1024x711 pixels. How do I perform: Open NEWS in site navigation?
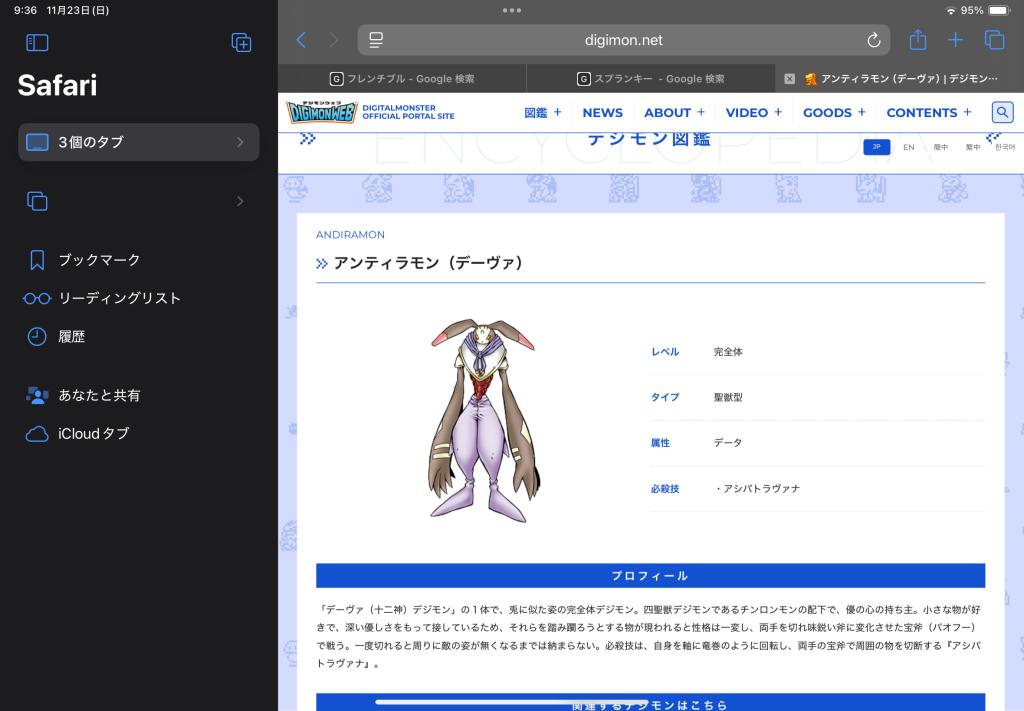tap(602, 112)
